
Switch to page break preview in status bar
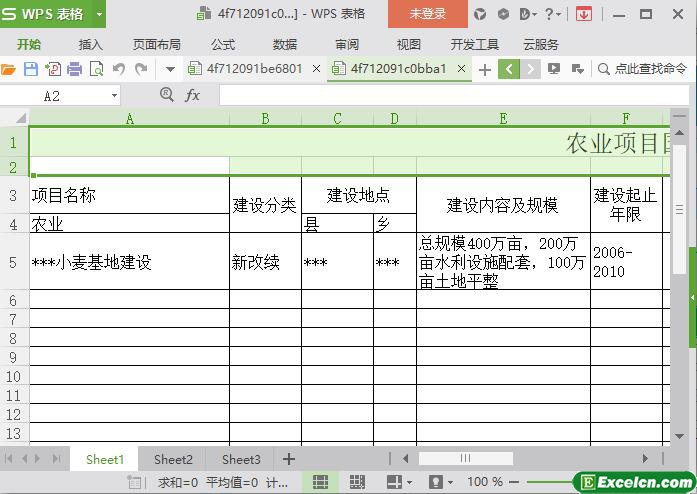pos(357,482)
